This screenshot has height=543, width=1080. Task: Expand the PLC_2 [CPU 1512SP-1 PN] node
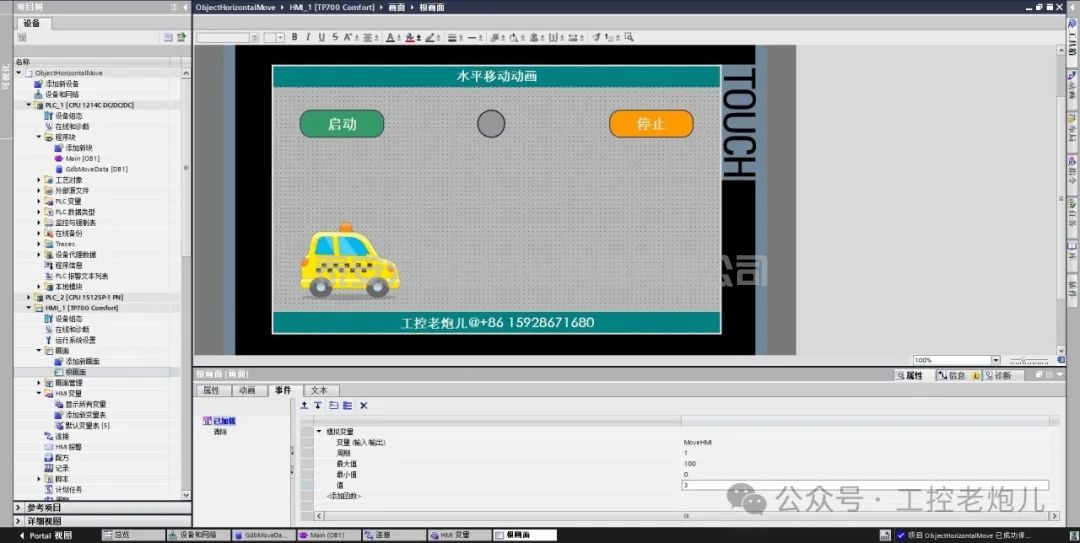[x=29, y=297]
